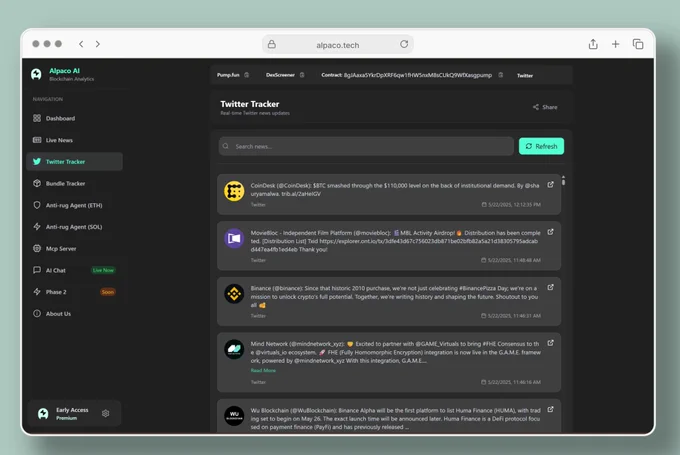
Task: Copy the Pump.fun link
Action: [x=247, y=75]
